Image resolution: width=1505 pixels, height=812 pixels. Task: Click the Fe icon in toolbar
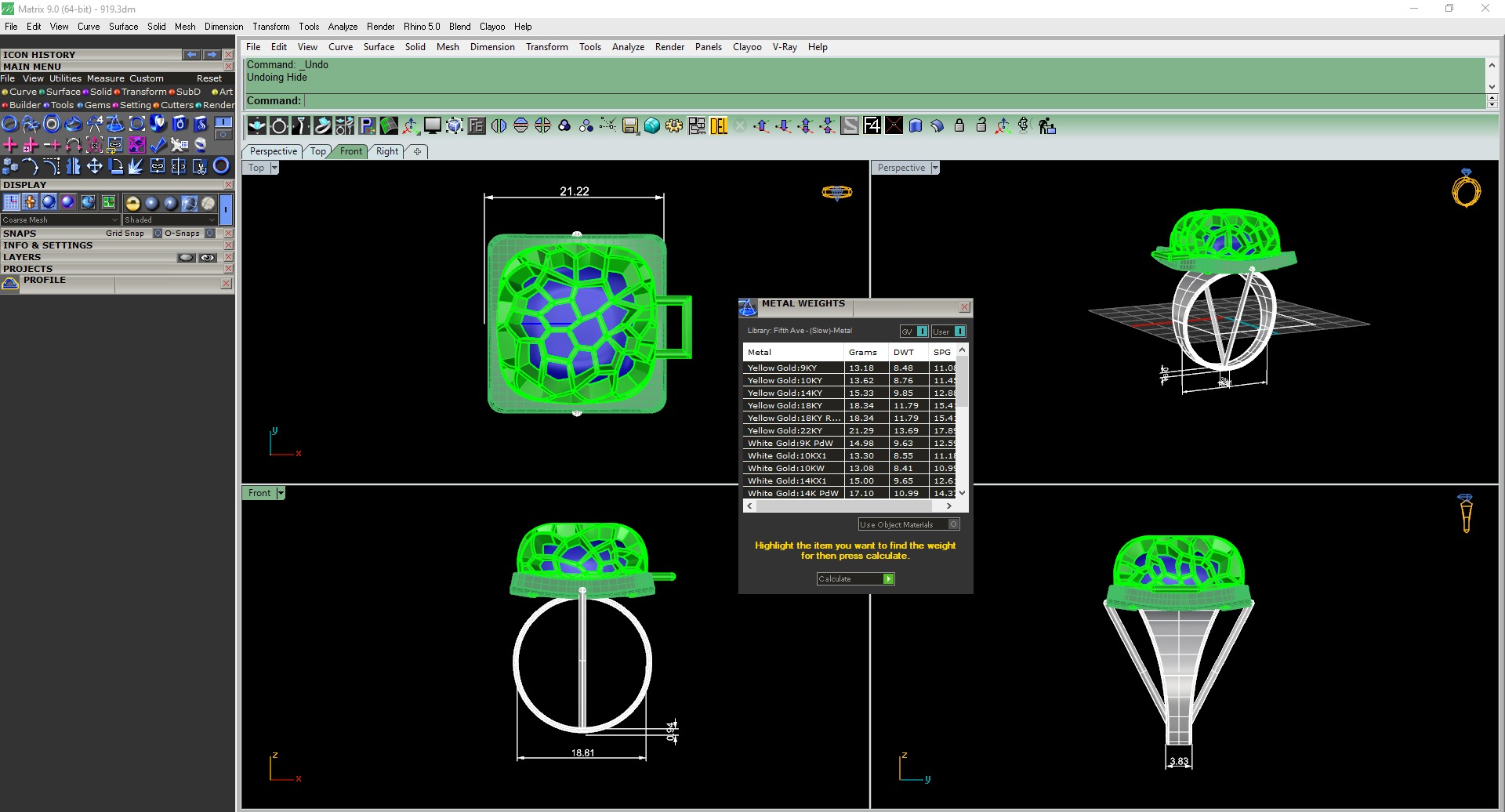point(477,125)
